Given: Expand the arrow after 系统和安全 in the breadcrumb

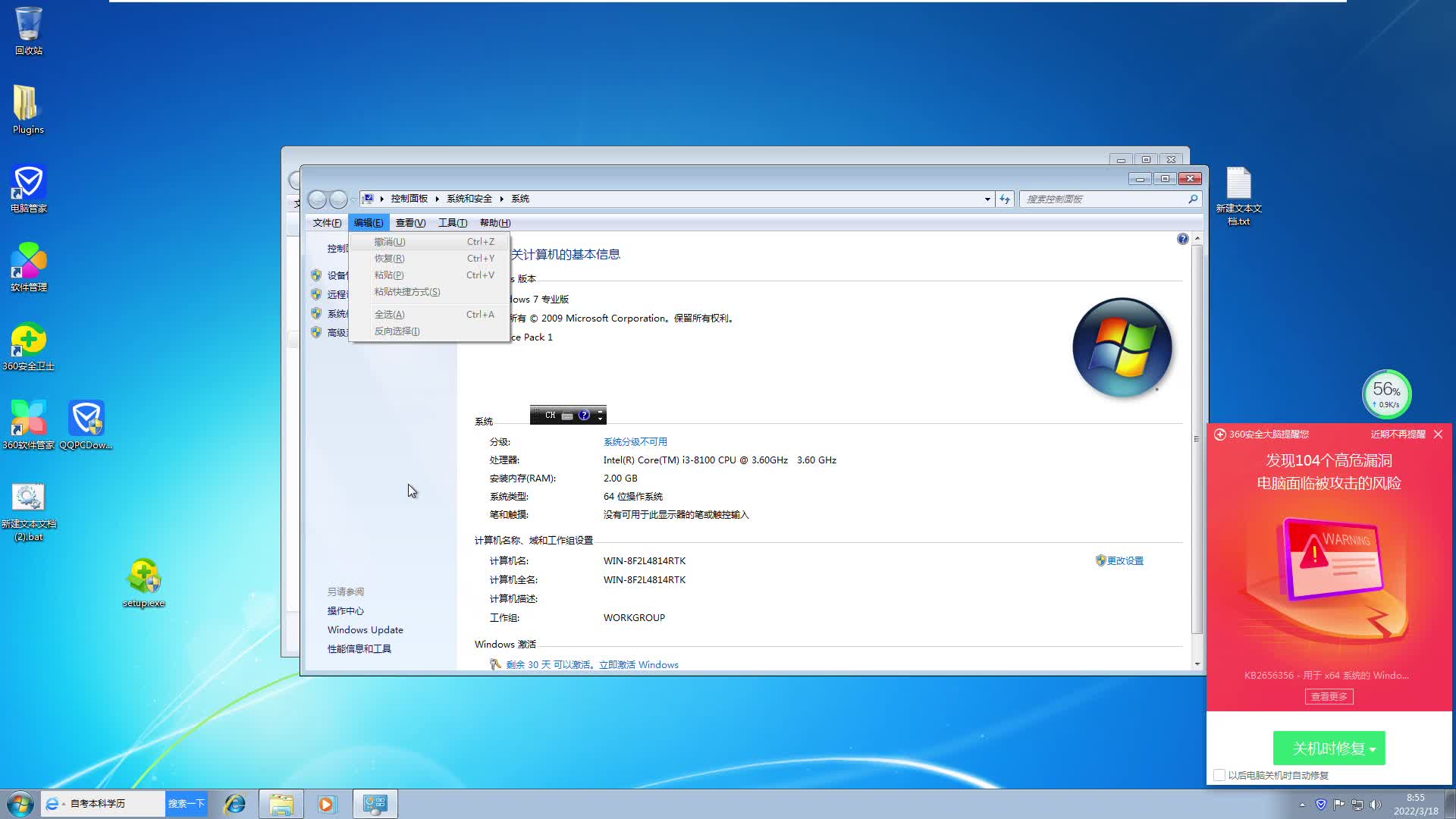Looking at the screenshot, I should (x=502, y=199).
